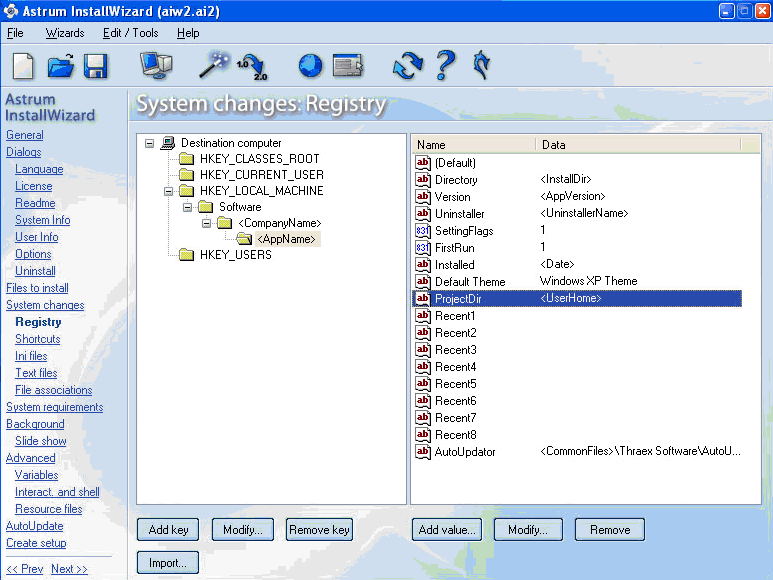Select the Recent8 registry value row
773x580 pixels.
(577, 435)
